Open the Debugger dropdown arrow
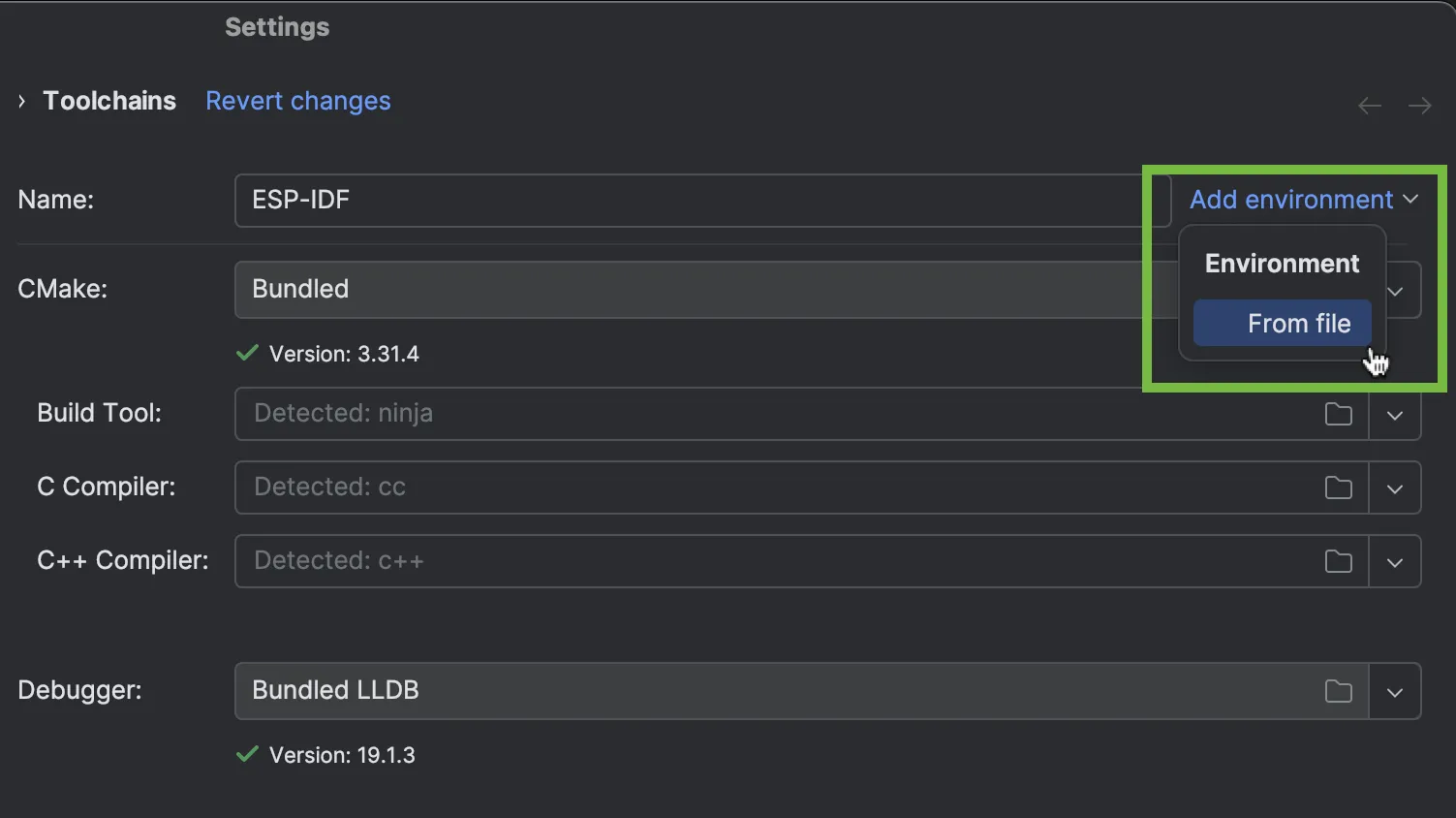The width and height of the screenshot is (1456, 818). (1394, 692)
